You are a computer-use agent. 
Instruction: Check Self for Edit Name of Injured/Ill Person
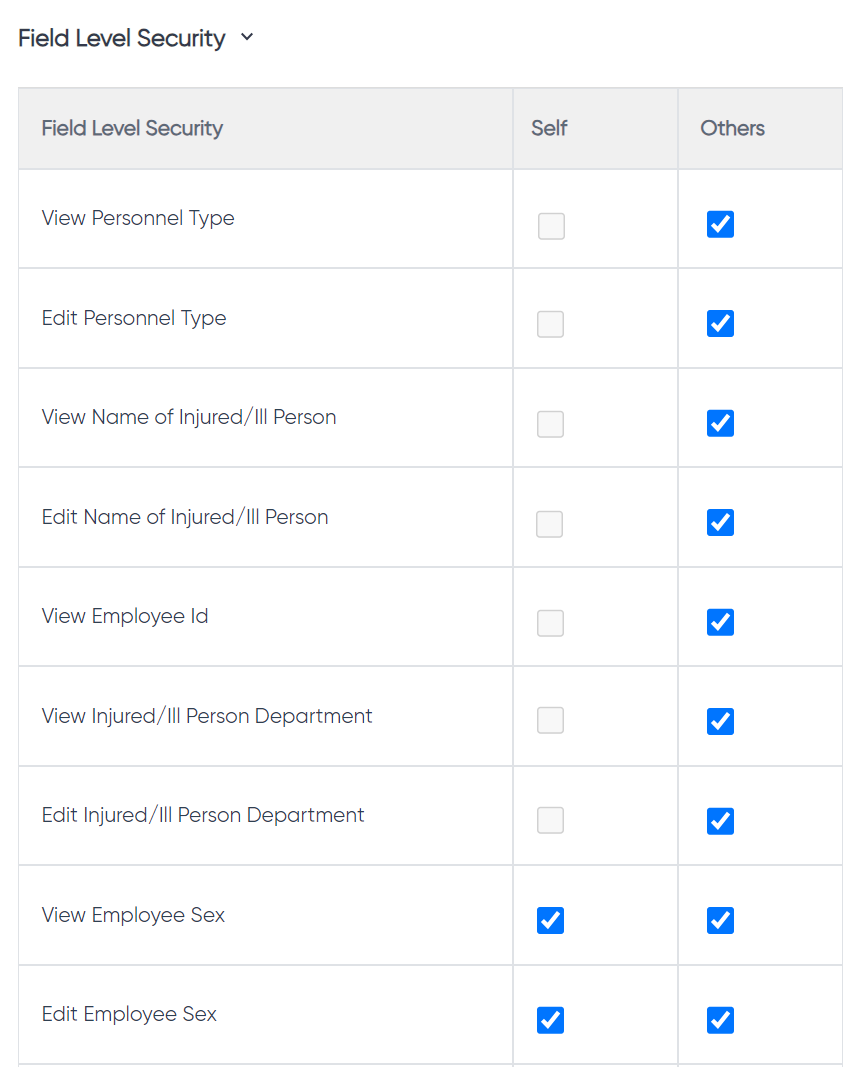pos(550,524)
